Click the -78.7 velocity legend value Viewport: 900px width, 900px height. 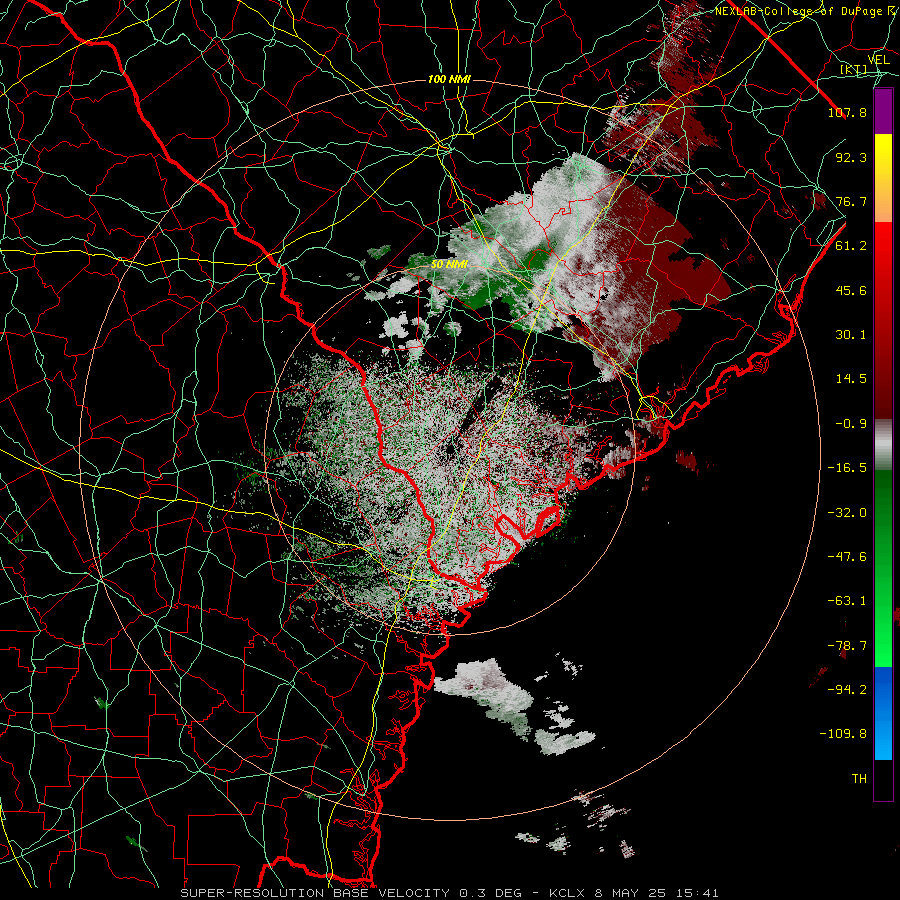pyautogui.click(x=847, y=646)
